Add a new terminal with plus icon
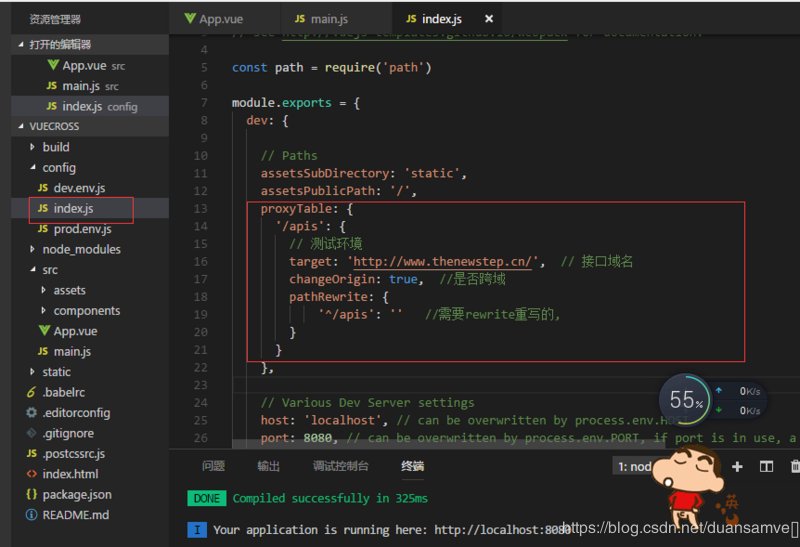800x547 pixels. (x=737, y=466)
